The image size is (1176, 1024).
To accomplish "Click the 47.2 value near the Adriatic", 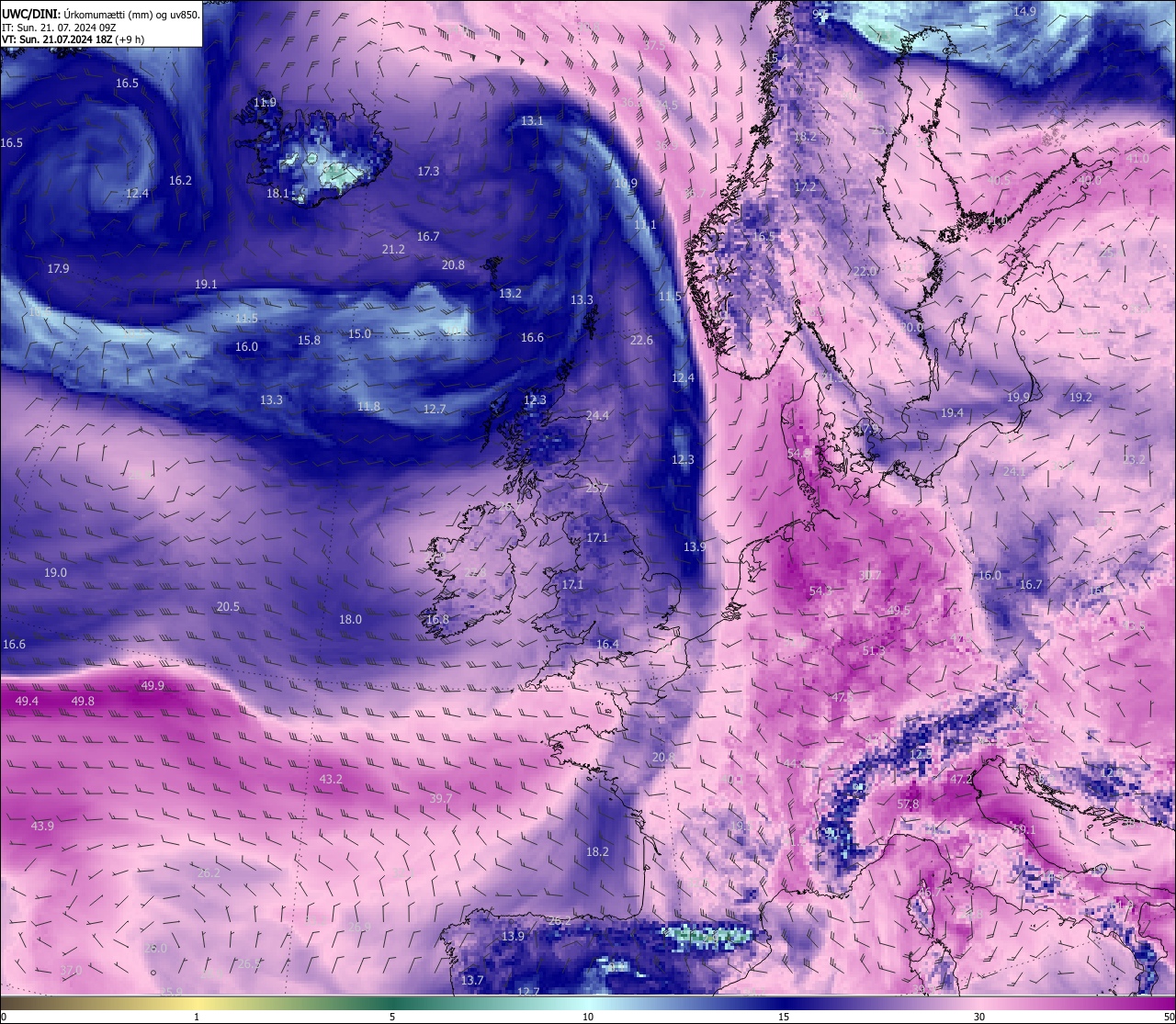I will click(x=961, y=780).
